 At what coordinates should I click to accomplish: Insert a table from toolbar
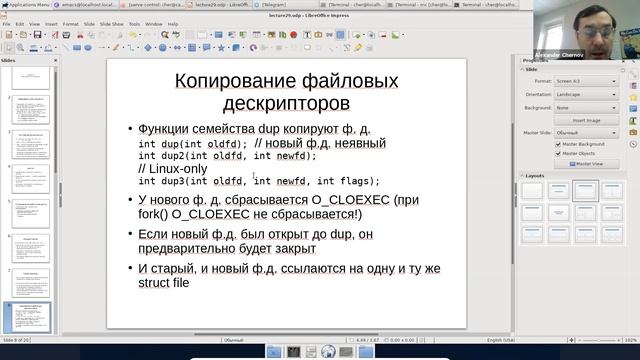[x=256, y=35]
